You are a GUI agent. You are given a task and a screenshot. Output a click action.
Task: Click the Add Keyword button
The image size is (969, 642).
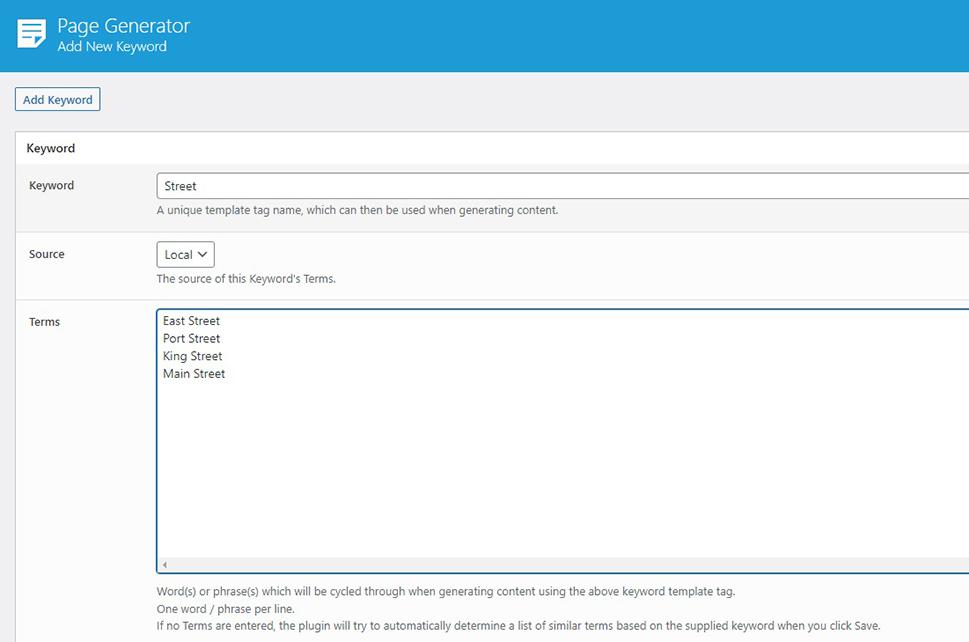[57, 99]
